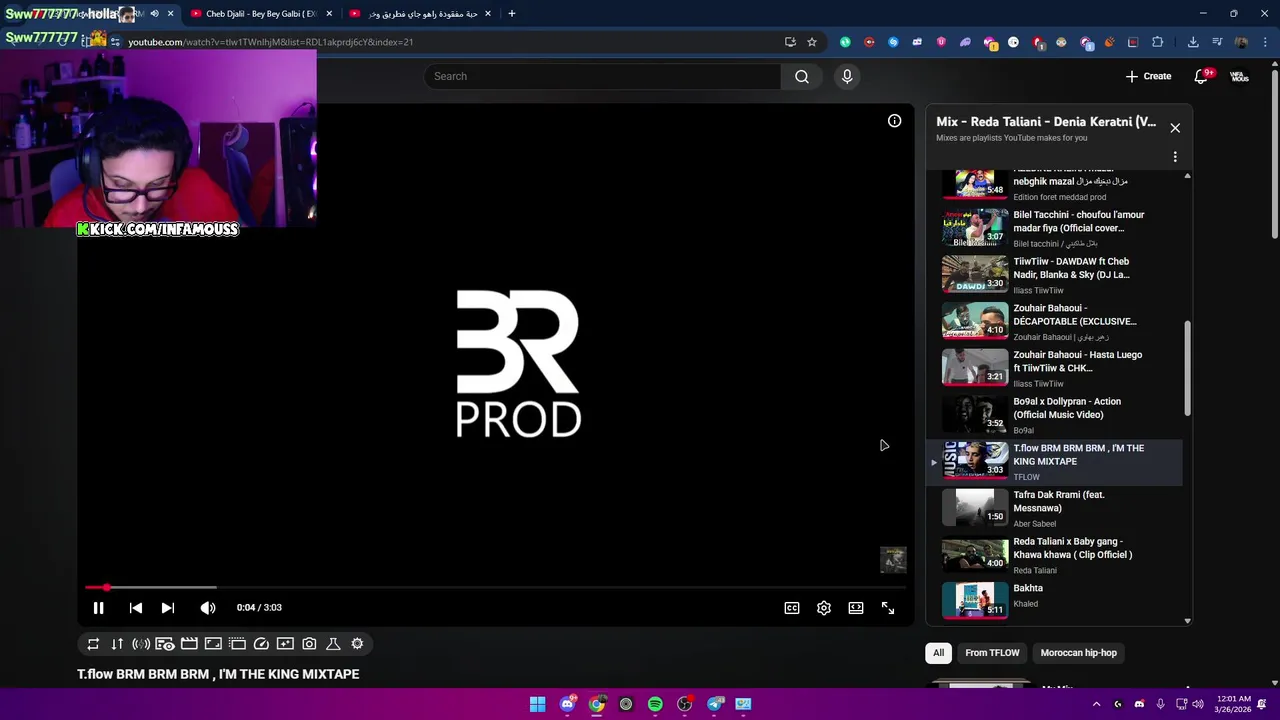The image size is (1280, 720).
Task: Close the Mix playlist panel
Action: click(1175, 128)
